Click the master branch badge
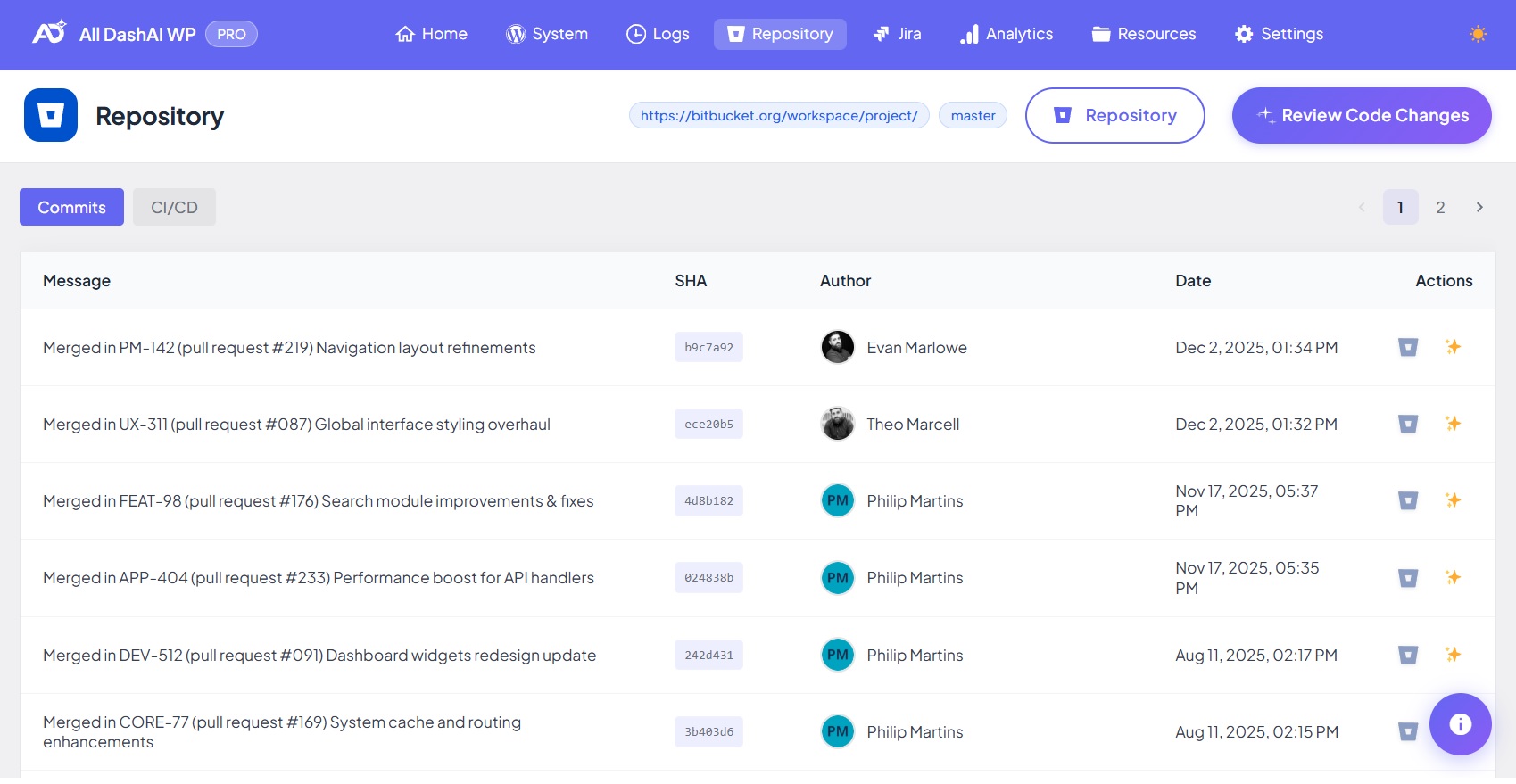 [973, 115]
